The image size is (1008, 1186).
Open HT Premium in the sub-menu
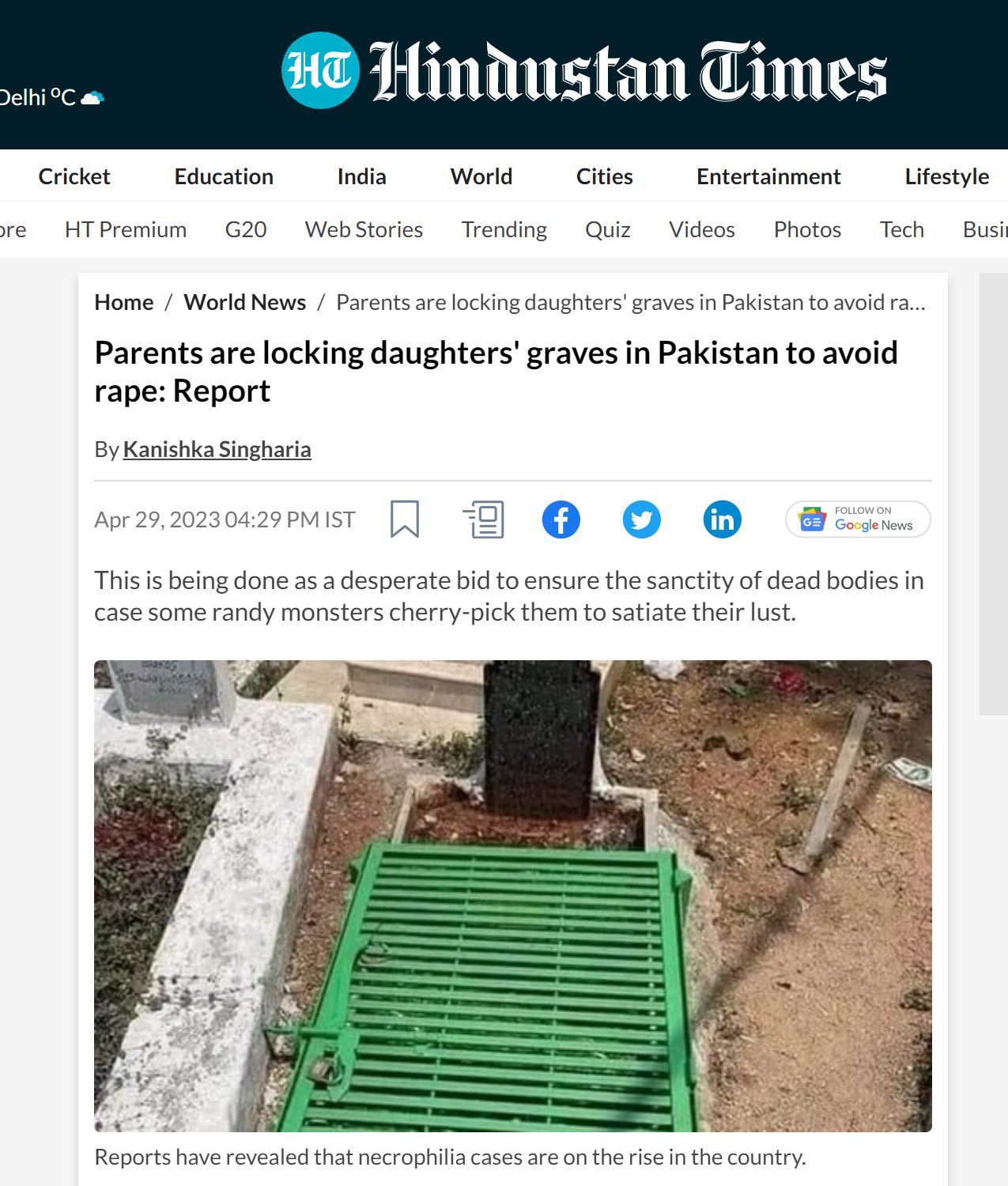click(126, 229)
